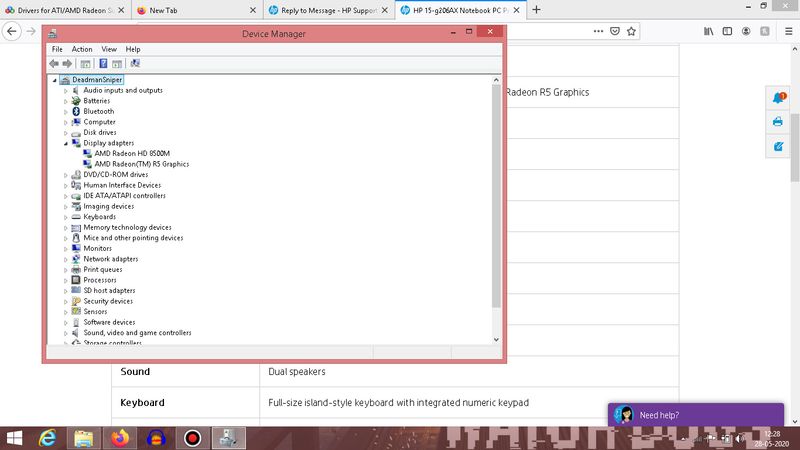Screen dimensions: 800x450
Task: Open the View menu
Action: point(109,49)
